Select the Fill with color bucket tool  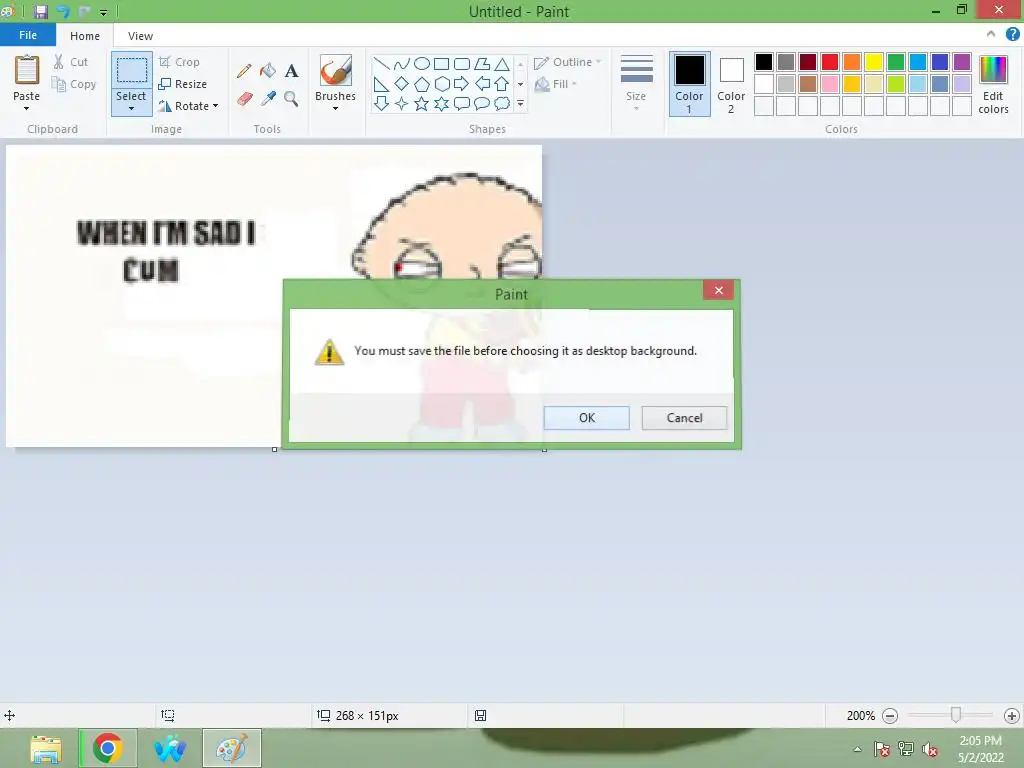click(x=268, y=71)
